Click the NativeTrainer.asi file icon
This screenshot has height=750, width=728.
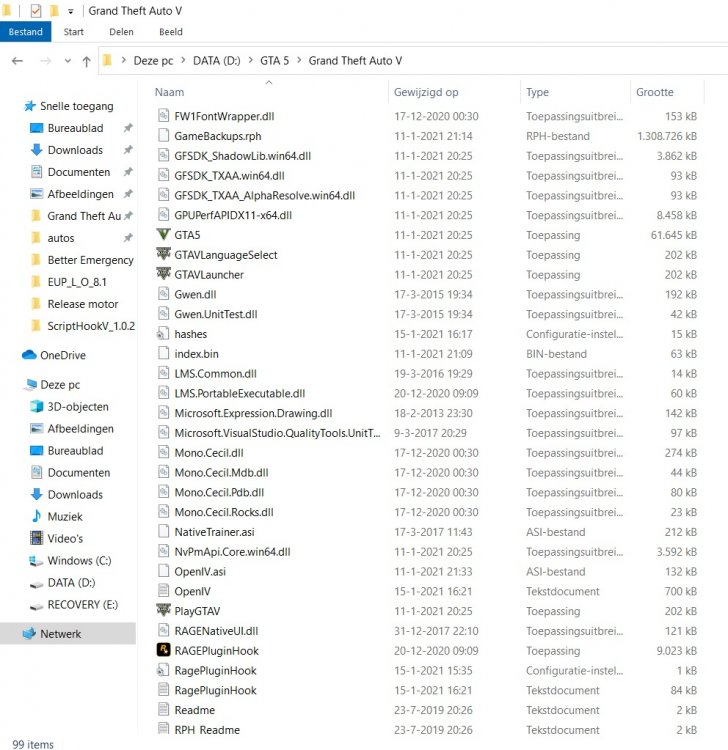point(164,532)
